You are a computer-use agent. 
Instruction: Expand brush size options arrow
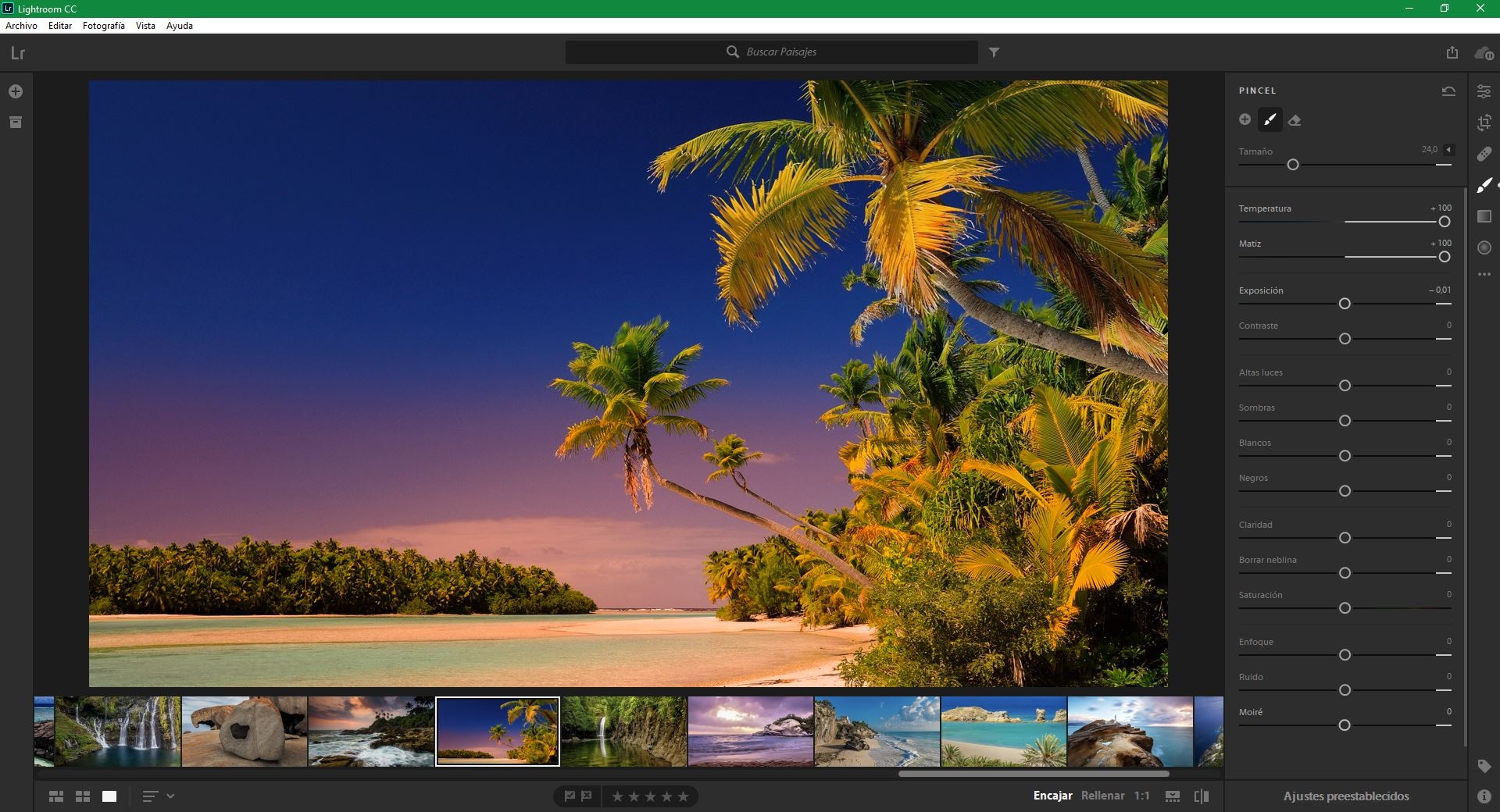1448,149
